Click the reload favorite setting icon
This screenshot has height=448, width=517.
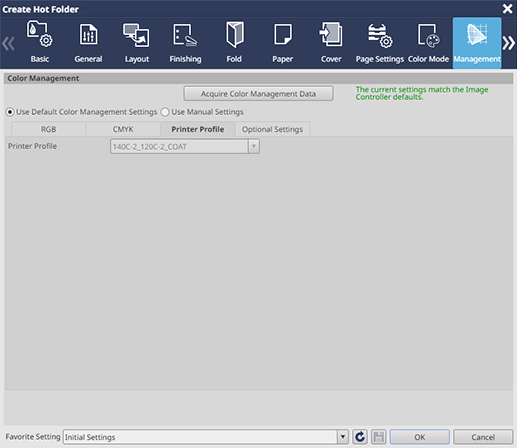click(x=360, y=437)
